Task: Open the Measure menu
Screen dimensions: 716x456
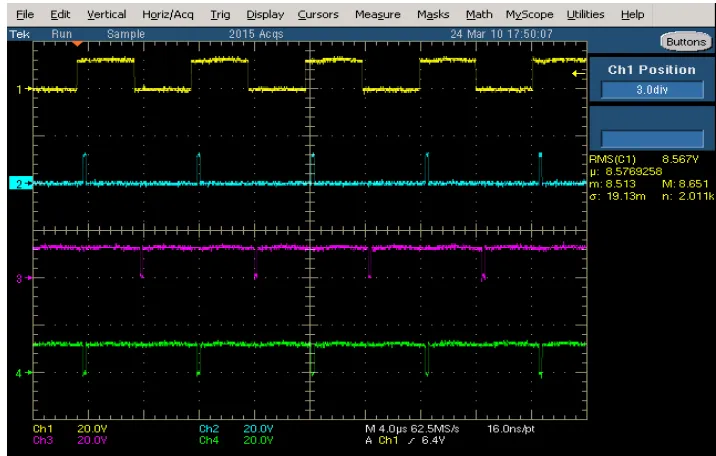Action: click(378, 15)
